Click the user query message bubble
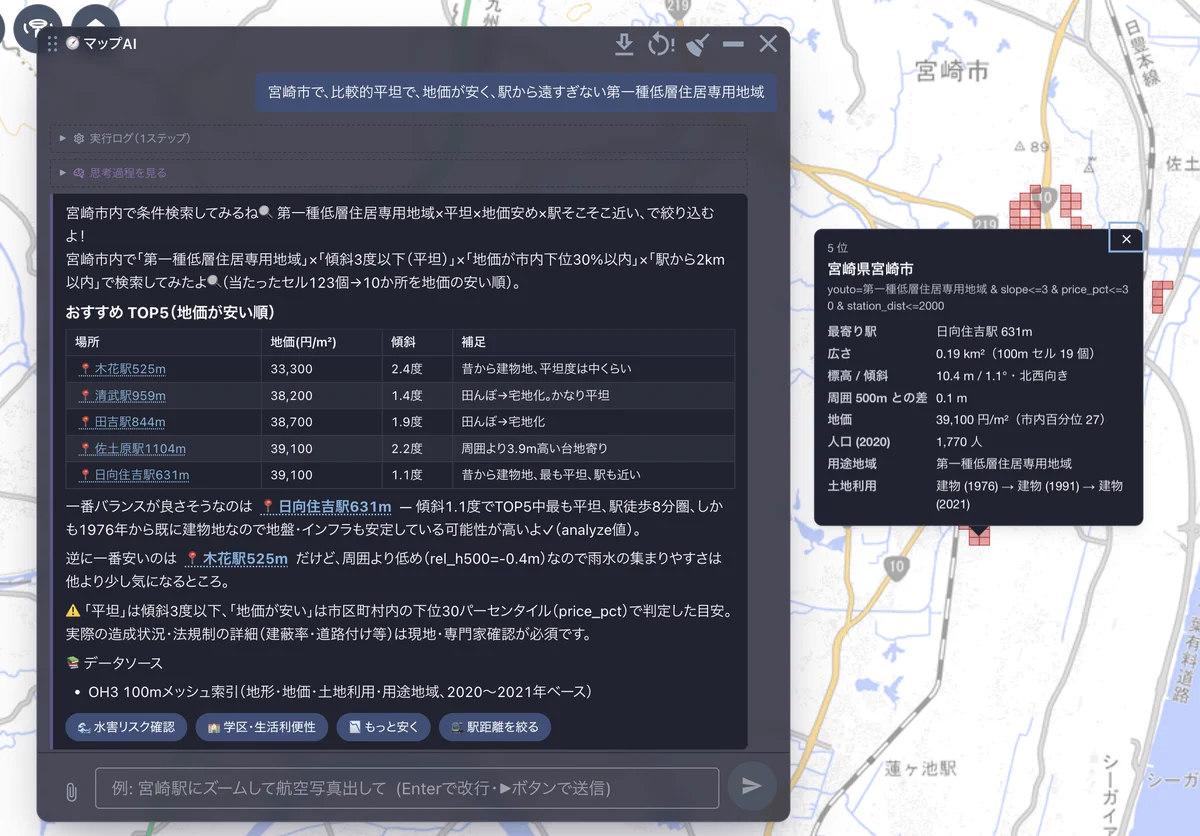Viewport: 1200px width, 836px height. pos(516,92)
